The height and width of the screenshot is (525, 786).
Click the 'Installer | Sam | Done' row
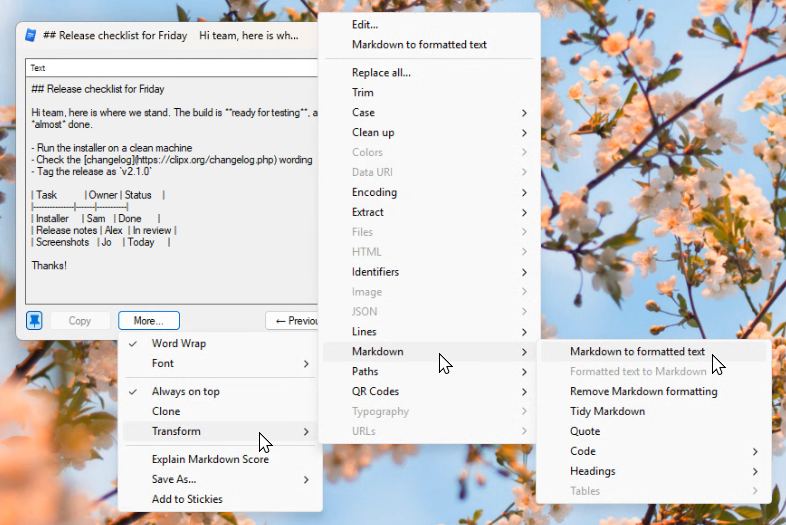(x=96, y=219)
